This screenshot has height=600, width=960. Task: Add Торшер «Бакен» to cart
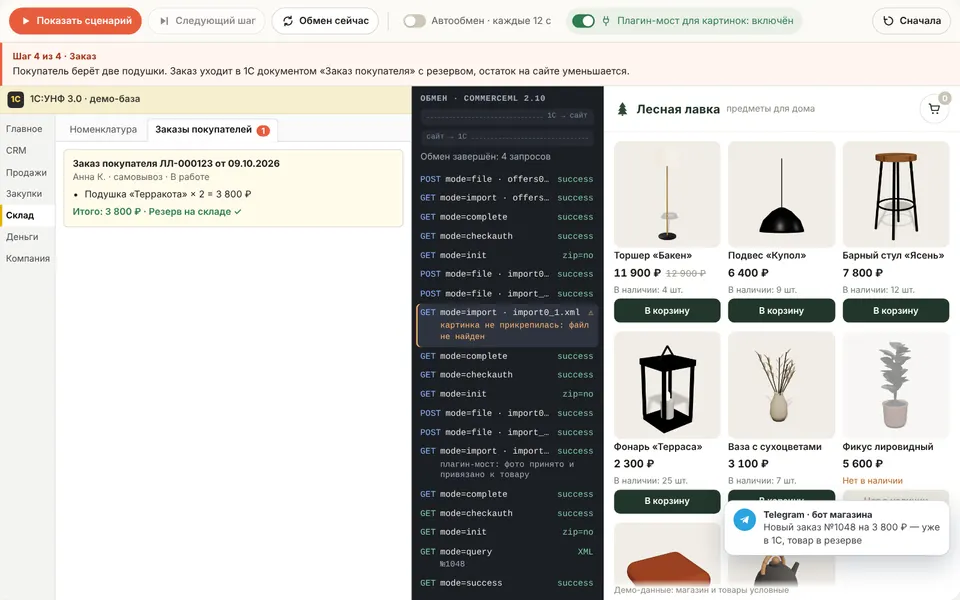(x=667, y=310)
